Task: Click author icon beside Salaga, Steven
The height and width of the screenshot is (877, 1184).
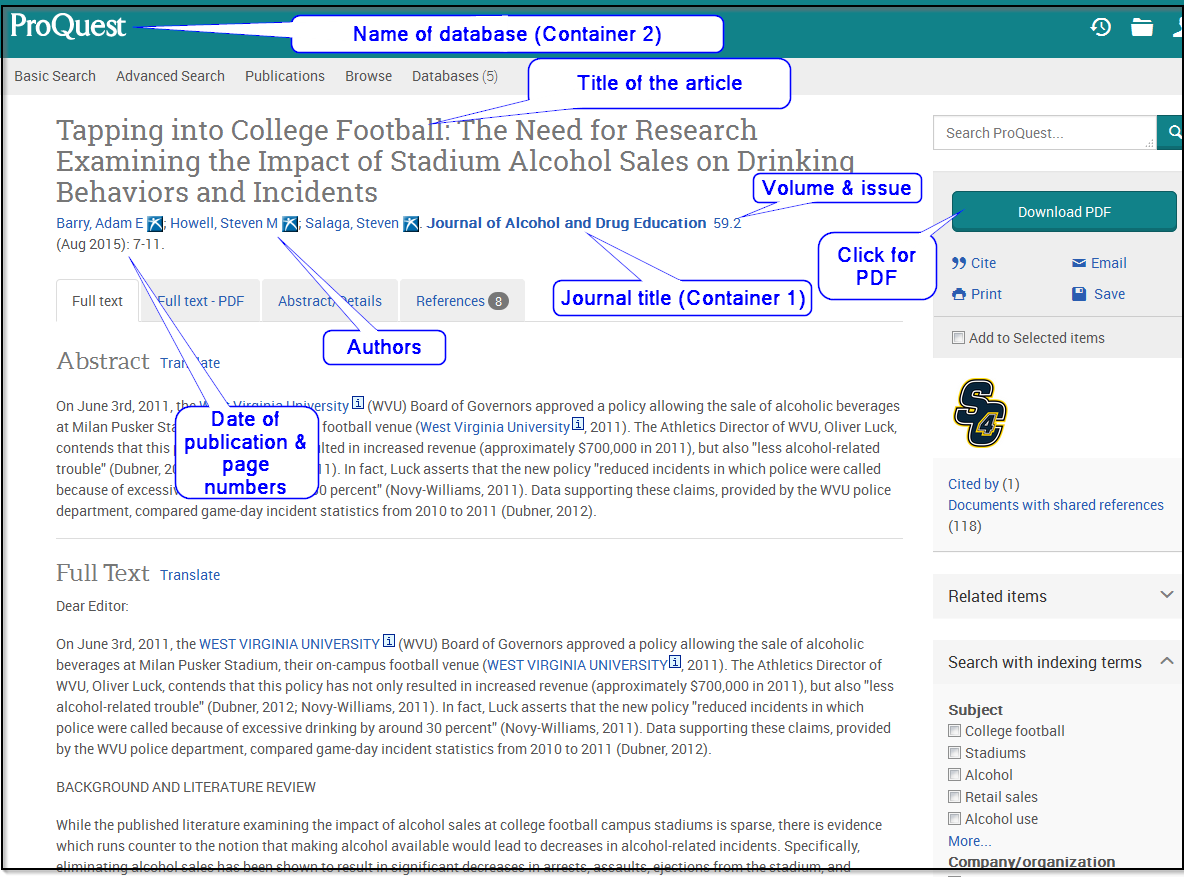Action: click(x=411, y=224)
